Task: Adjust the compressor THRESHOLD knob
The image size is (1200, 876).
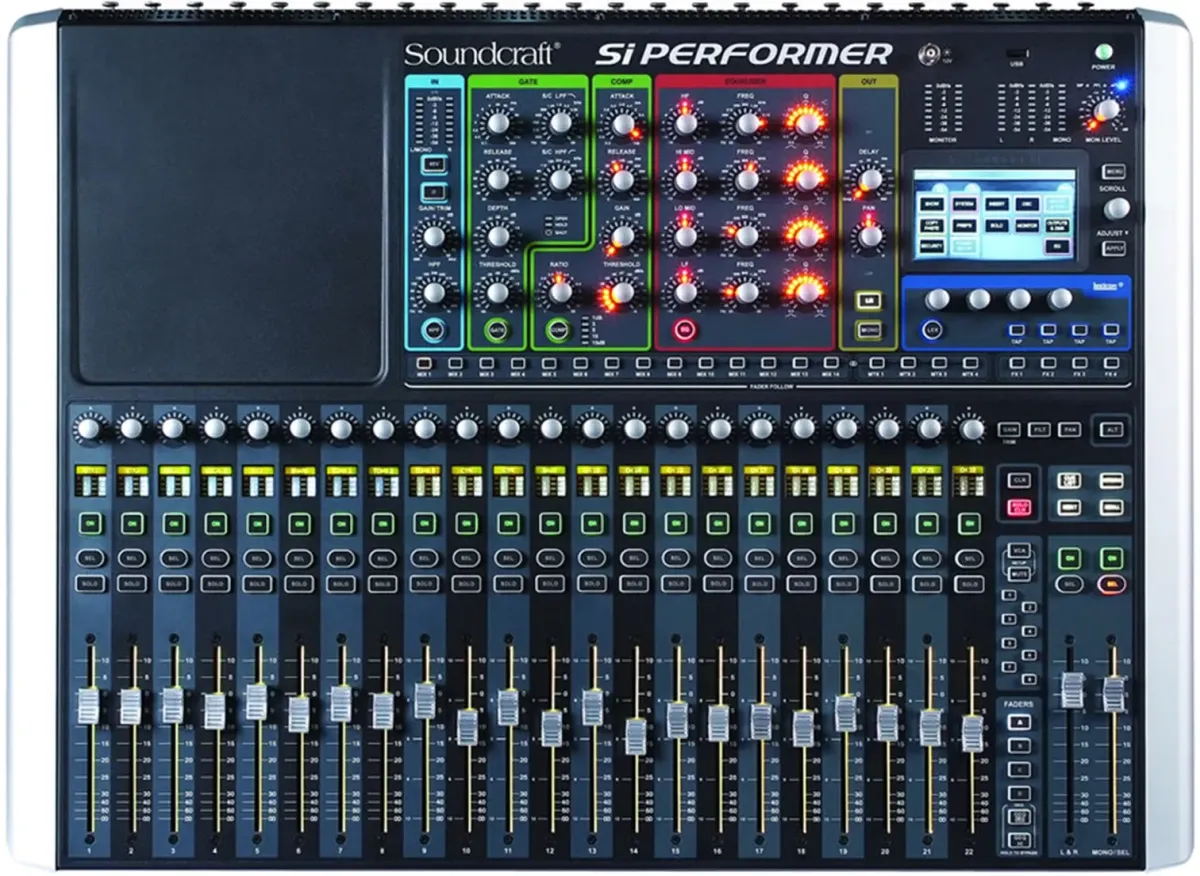Action: pos(622,292)
